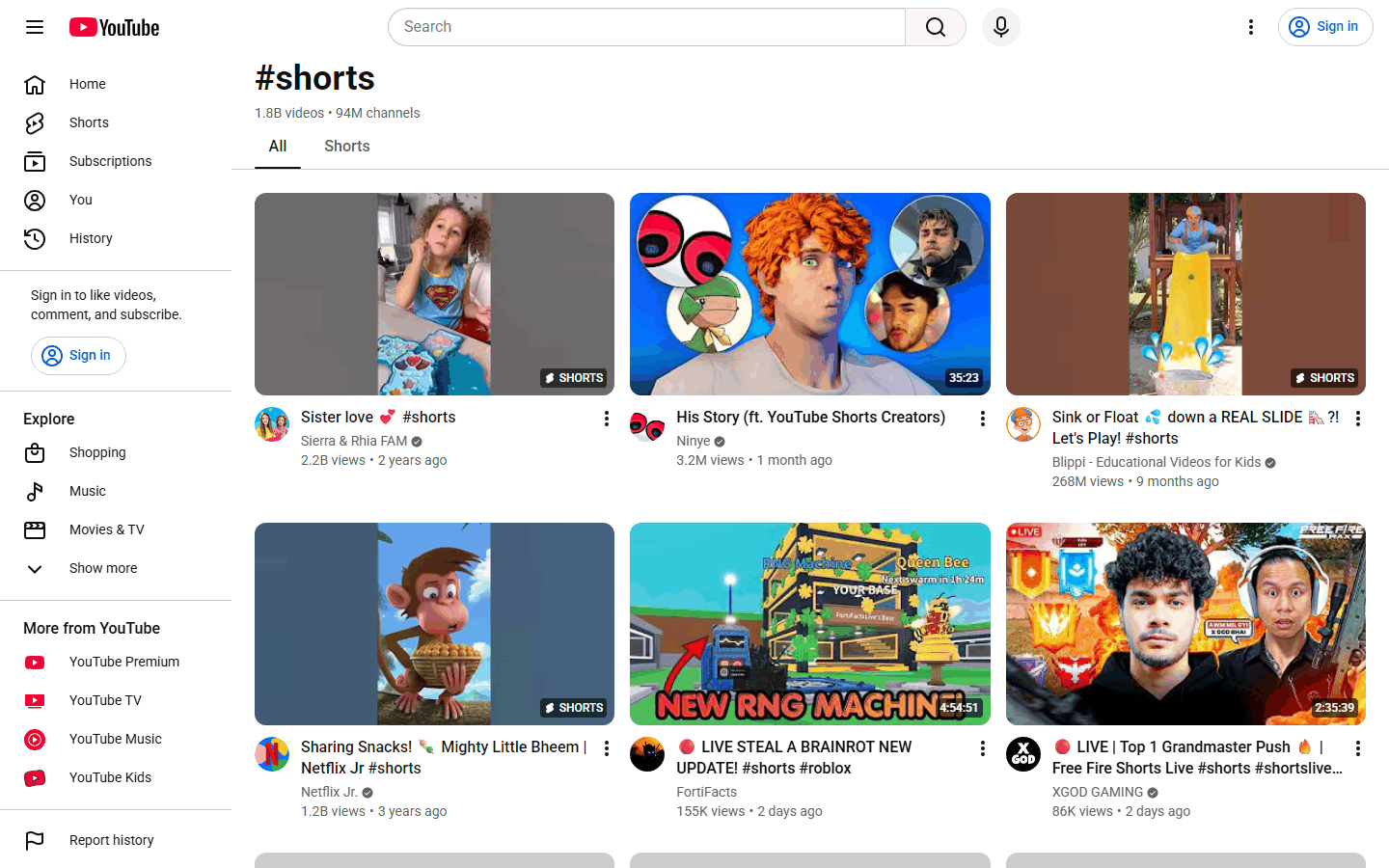Open Shopping under Explore
The image size is (1389, 868).
click(116, 452)
